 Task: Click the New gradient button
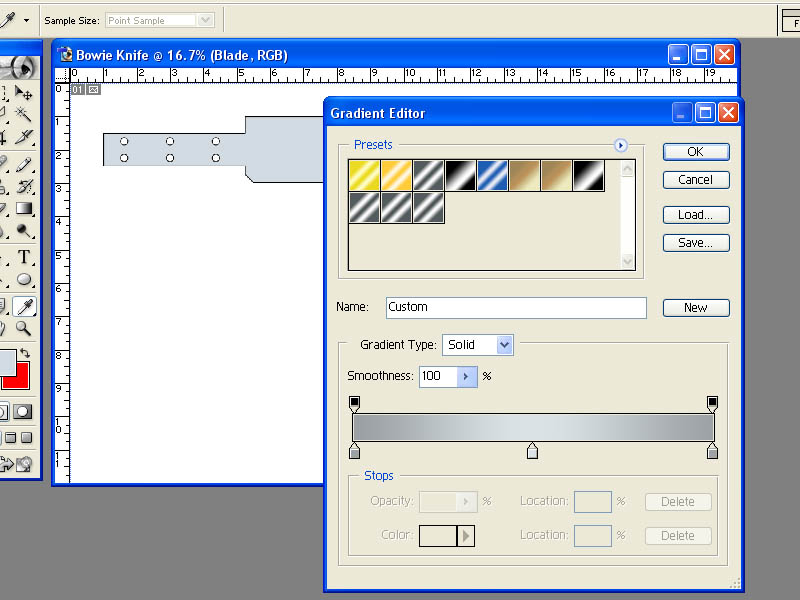tap(696, 308)
